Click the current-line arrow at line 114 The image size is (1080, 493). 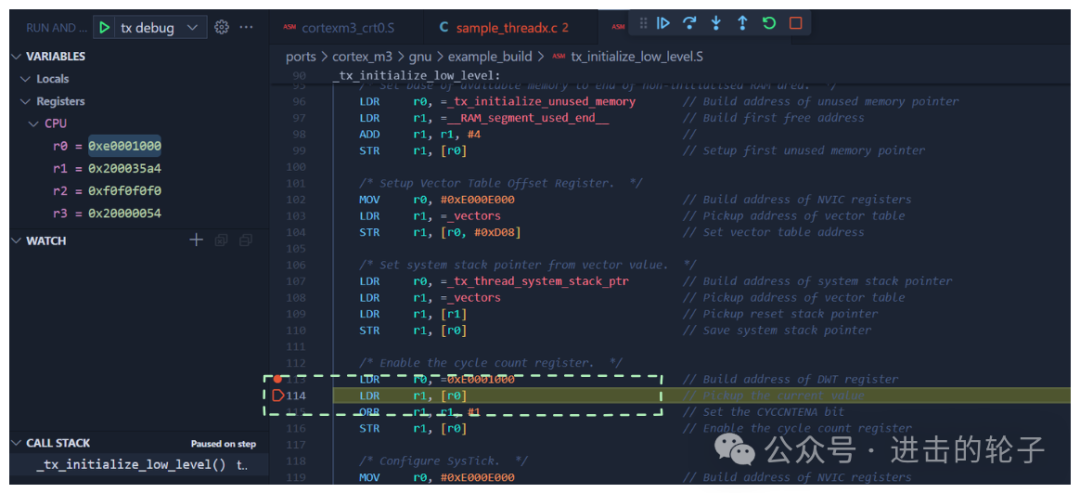click(x=278, y=395)
